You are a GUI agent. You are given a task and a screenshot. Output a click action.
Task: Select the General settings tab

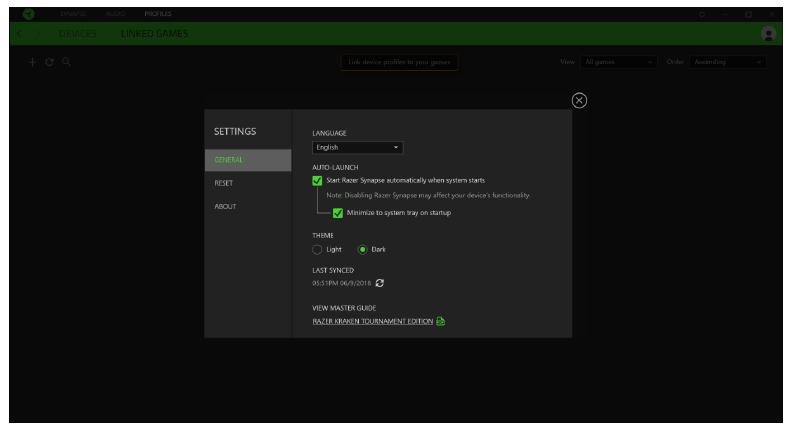point(248,160)
